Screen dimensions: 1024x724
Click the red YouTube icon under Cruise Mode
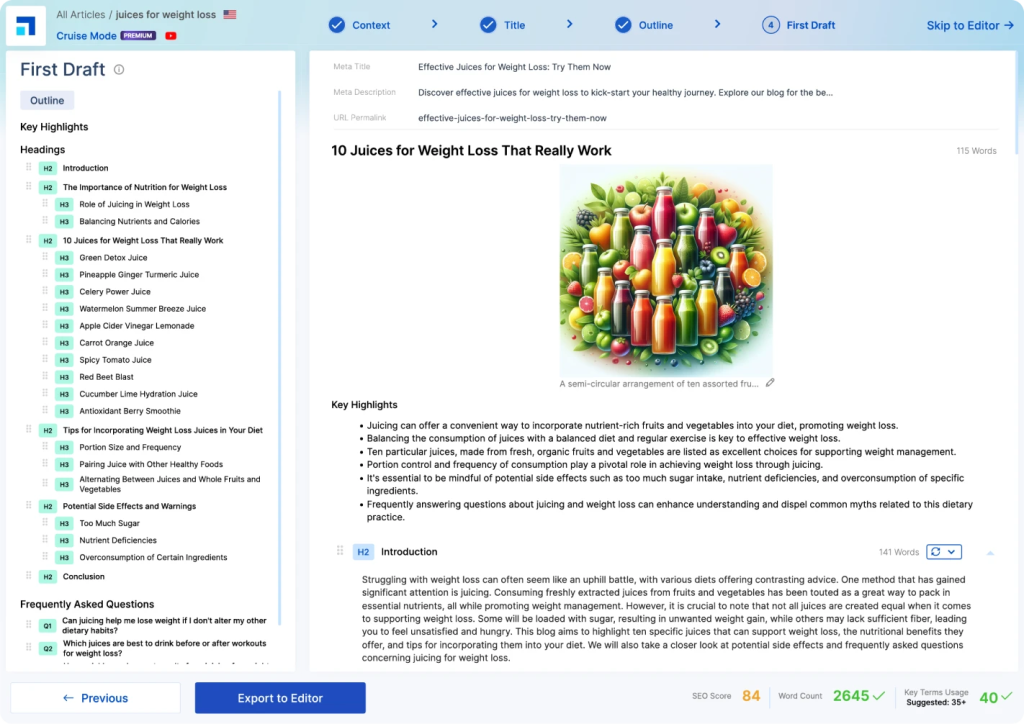click(x=171, y=36)
